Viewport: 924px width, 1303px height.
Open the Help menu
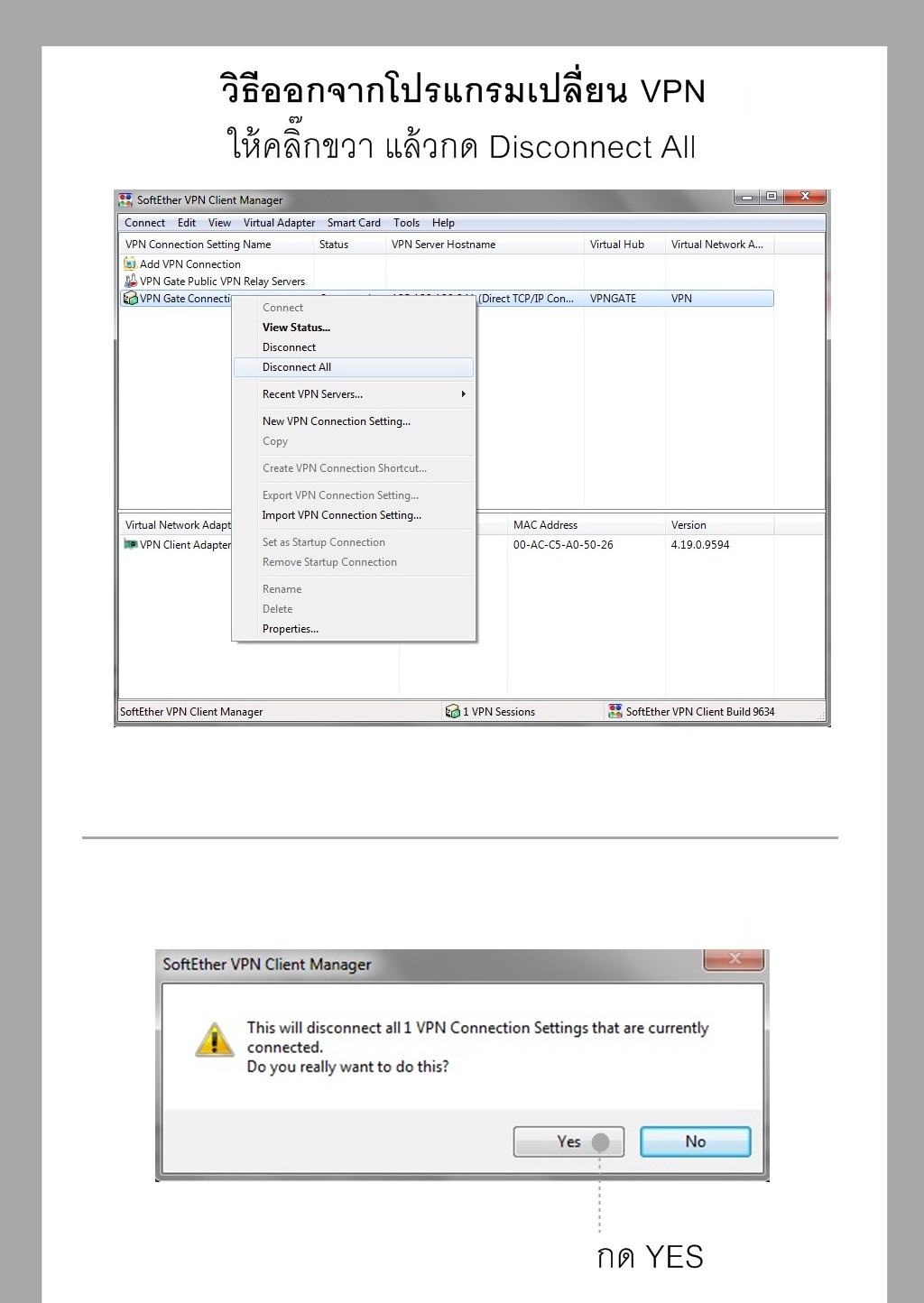[443, 223]
